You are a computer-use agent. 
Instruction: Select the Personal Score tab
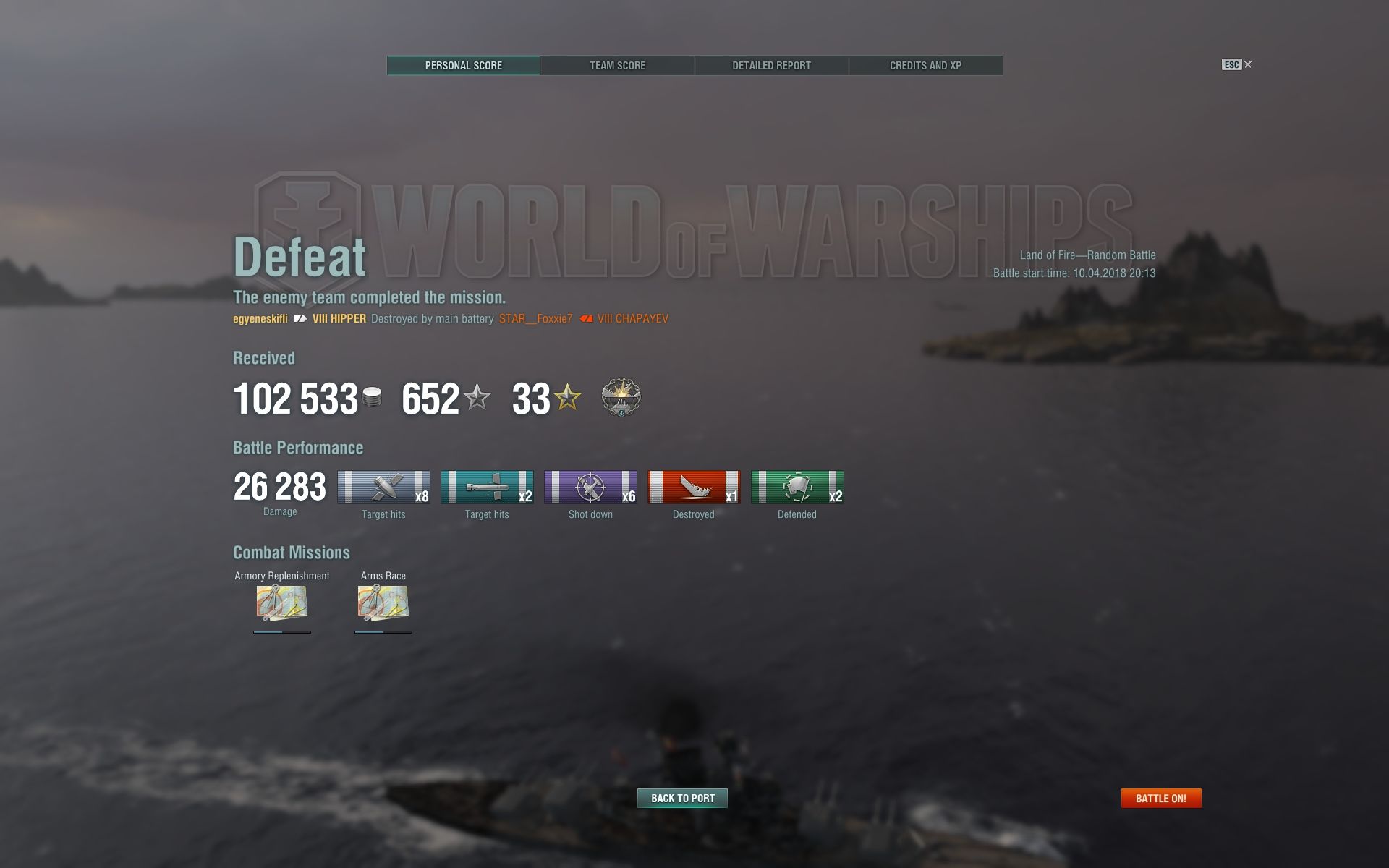(x=464, y=66)
